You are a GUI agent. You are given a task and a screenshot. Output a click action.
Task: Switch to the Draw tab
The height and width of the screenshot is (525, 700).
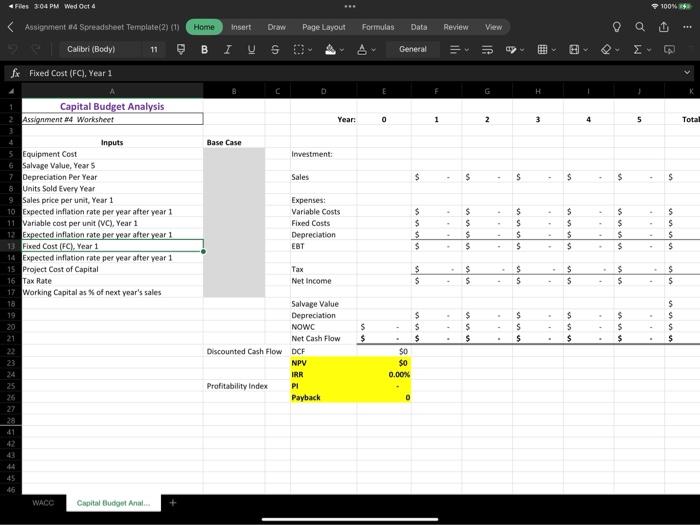(276, 27)
